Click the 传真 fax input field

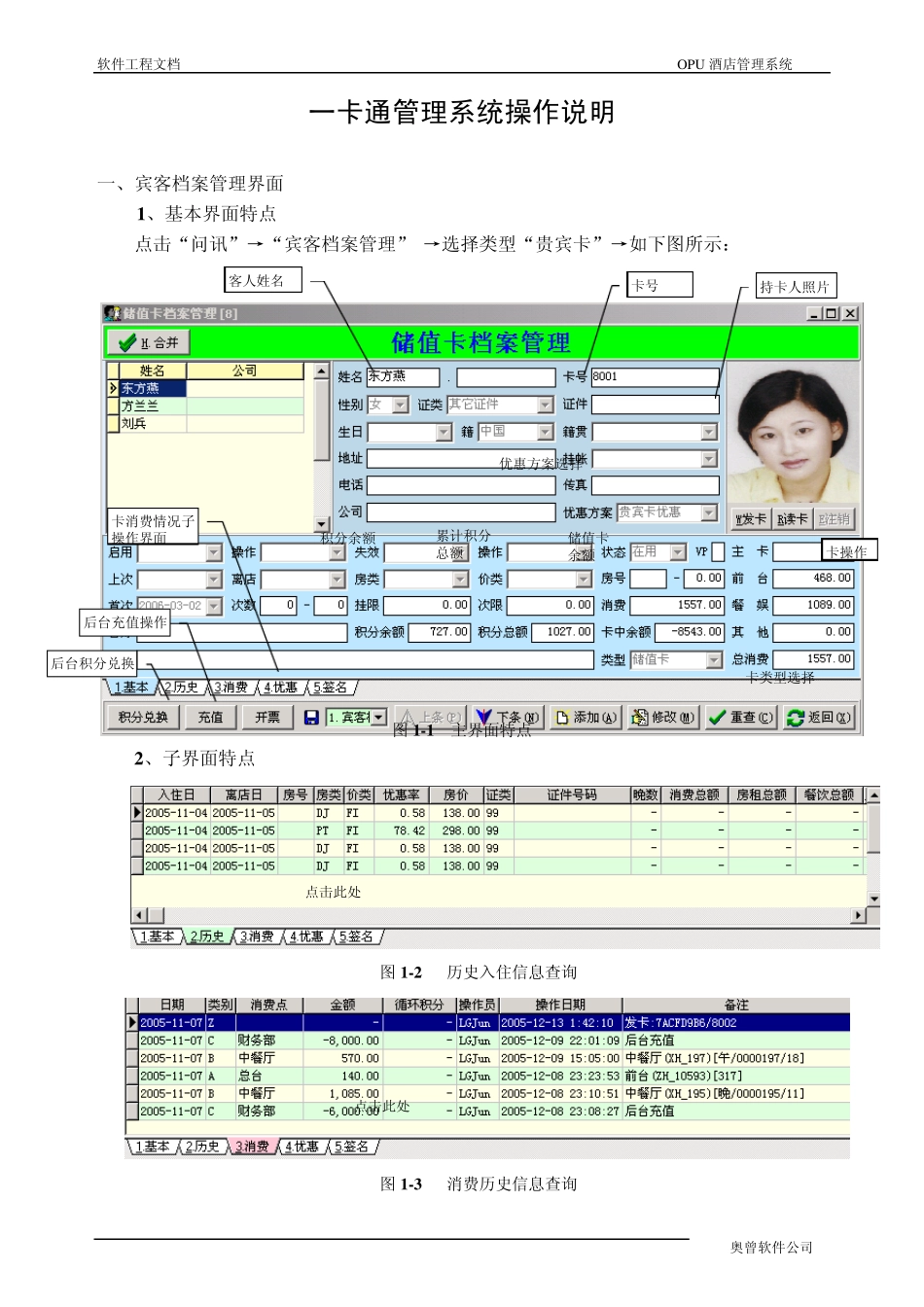coord(655,485)
